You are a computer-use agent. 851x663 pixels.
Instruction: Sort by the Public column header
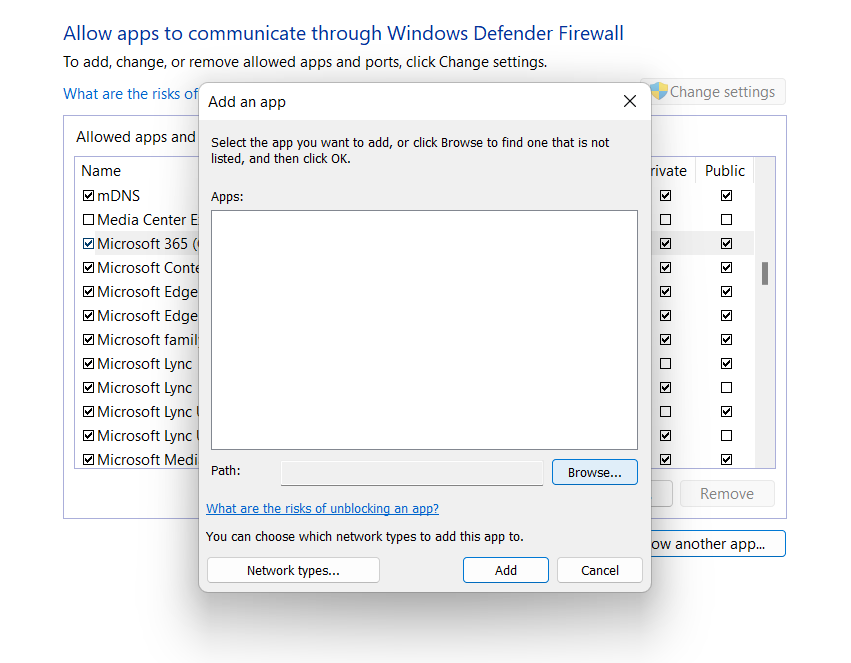[x=725, y=171]
